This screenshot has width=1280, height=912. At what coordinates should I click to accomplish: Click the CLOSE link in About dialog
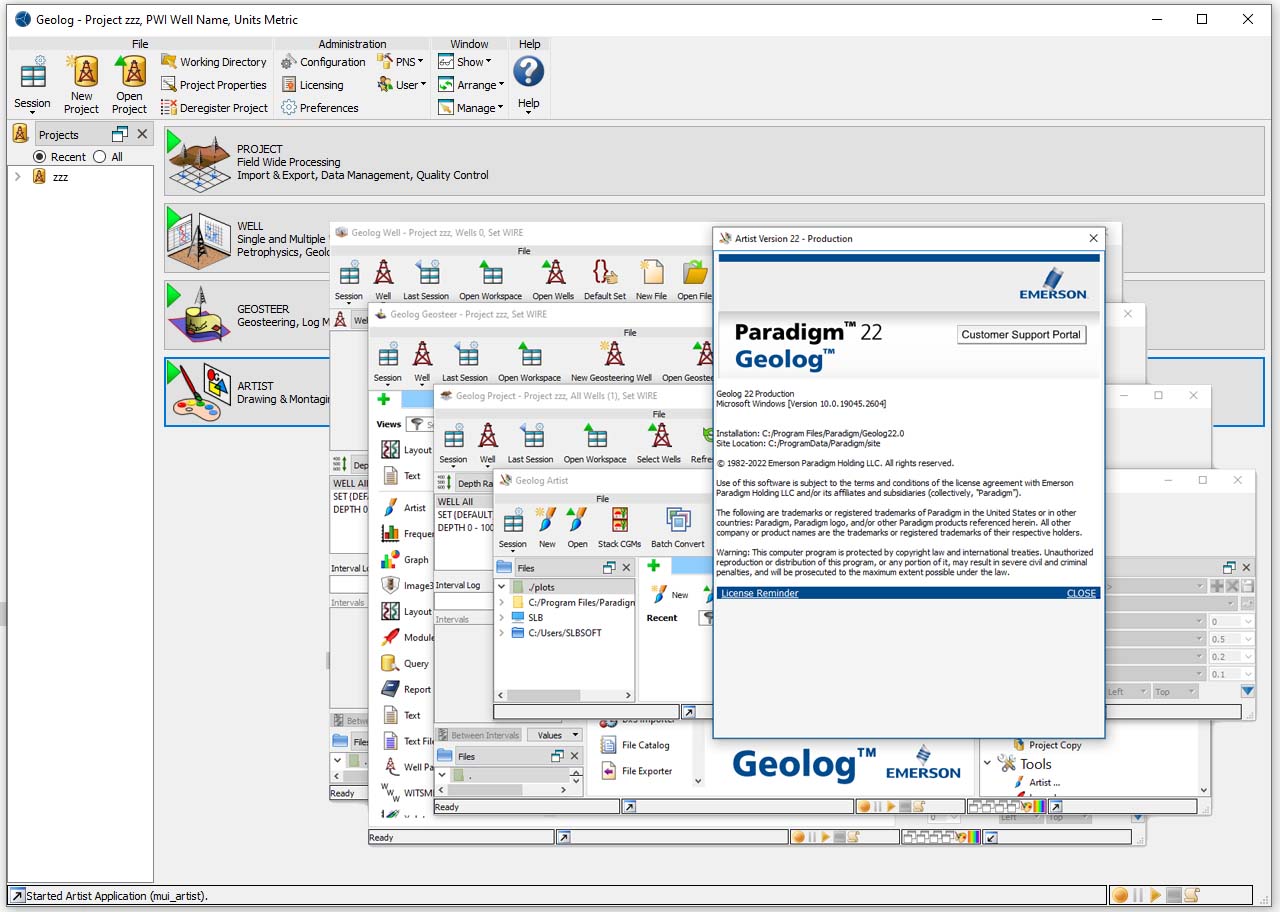tap(1081, 593)
